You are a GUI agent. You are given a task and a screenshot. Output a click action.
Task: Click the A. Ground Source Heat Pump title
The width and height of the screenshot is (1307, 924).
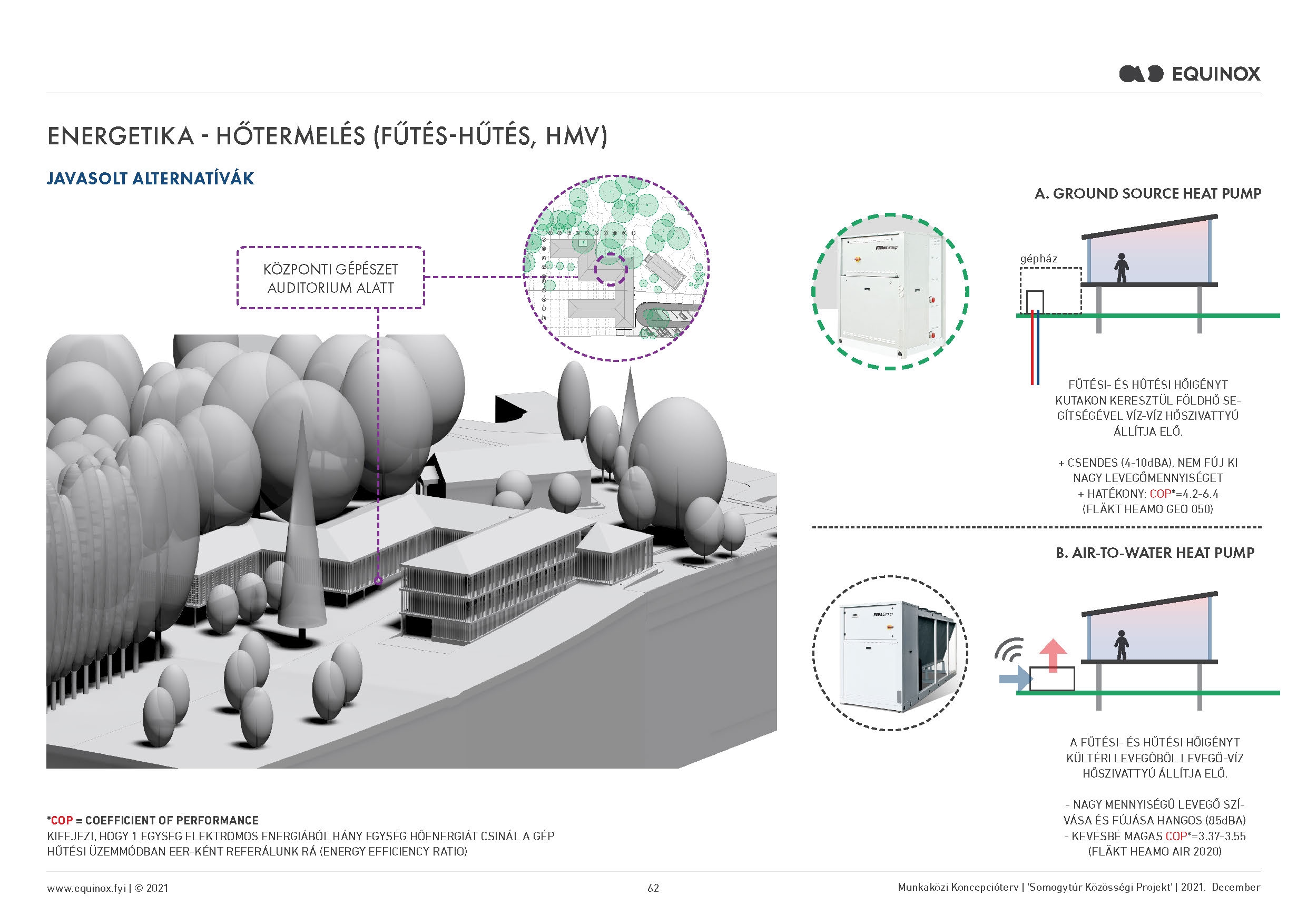pos(1147,193)
